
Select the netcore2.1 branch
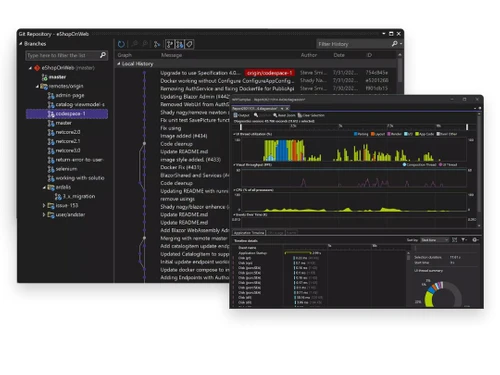pos(68,141)
